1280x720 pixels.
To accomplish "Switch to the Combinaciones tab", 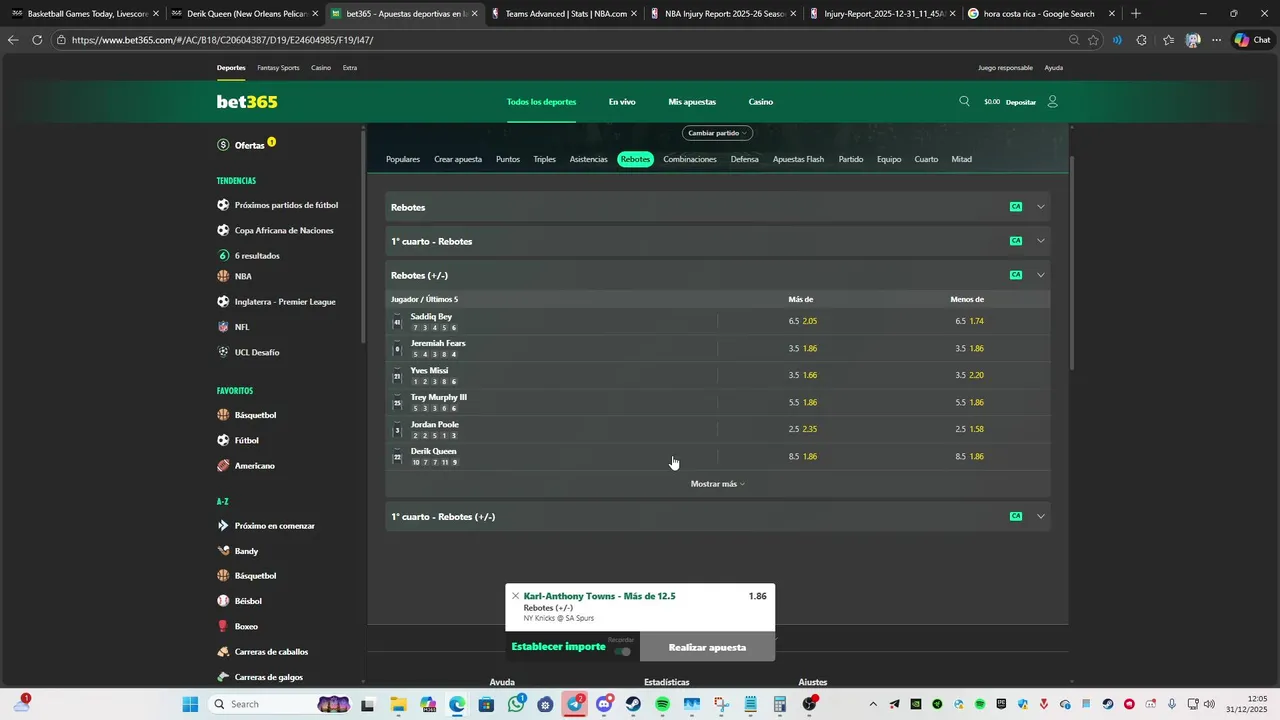I will (690, 159).
